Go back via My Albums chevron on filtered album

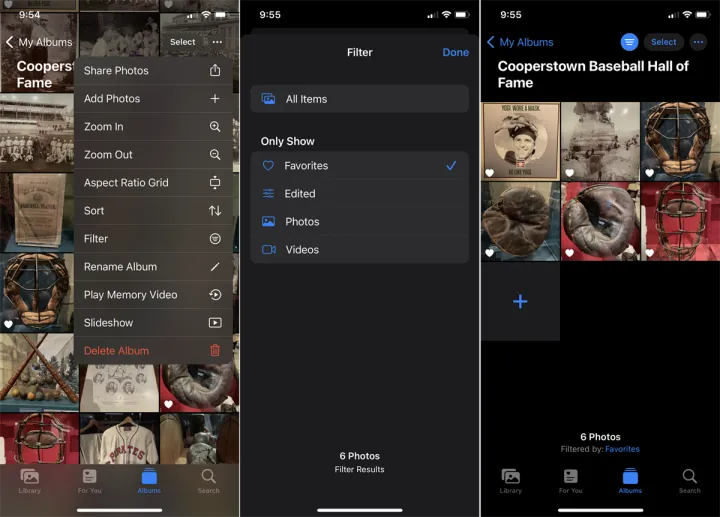pyautogui.click(x=519, y=42)
